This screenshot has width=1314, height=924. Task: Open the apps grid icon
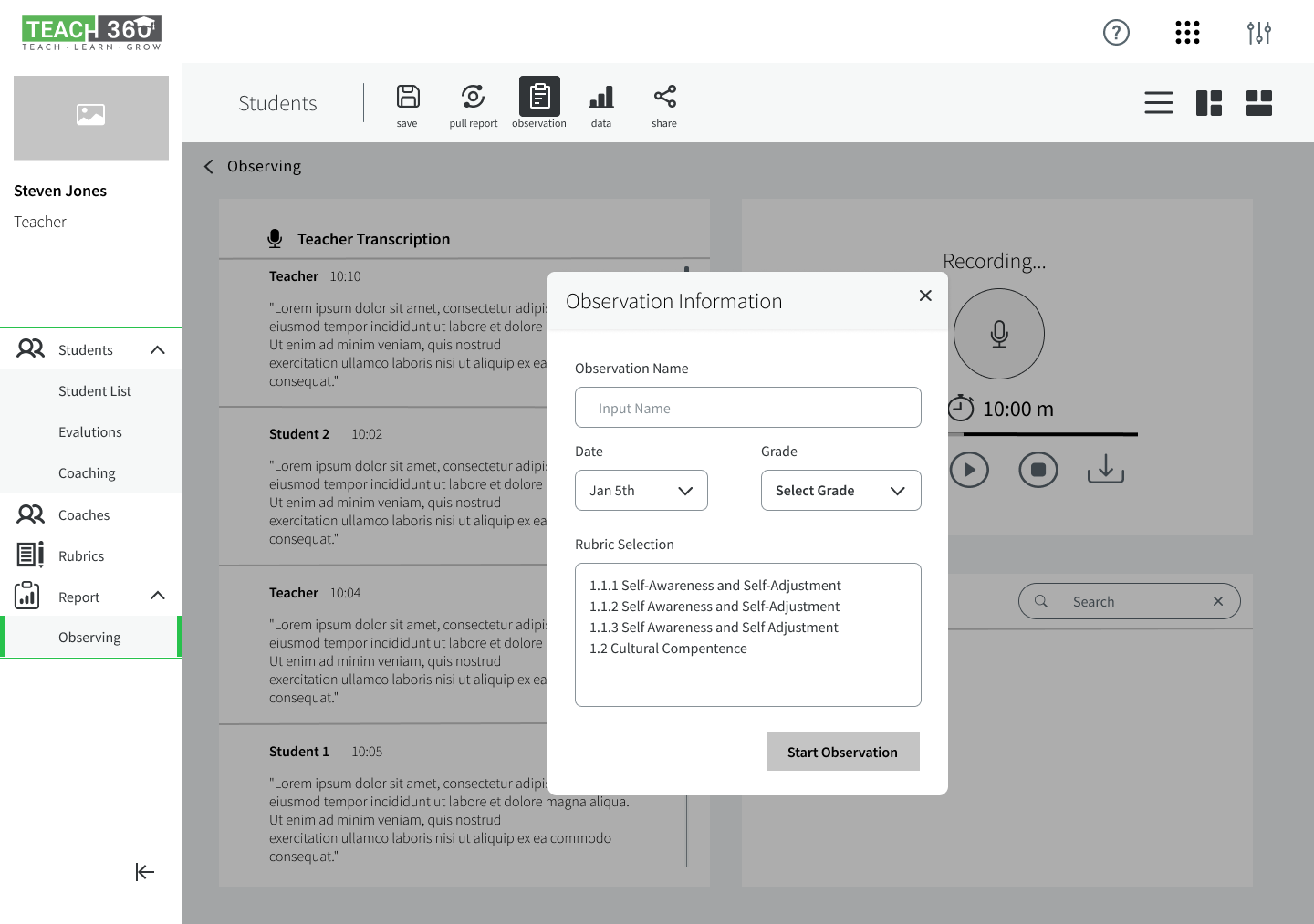(x=1187, y=33)
